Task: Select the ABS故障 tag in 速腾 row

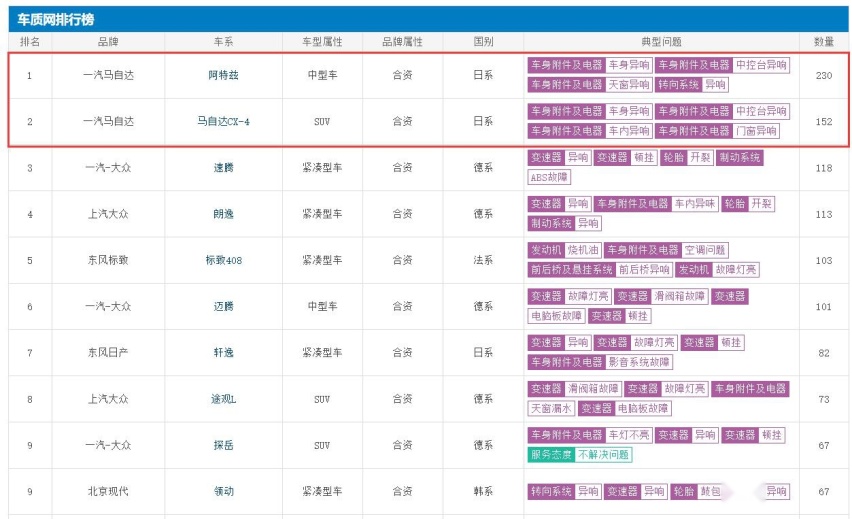Action: 549,177
